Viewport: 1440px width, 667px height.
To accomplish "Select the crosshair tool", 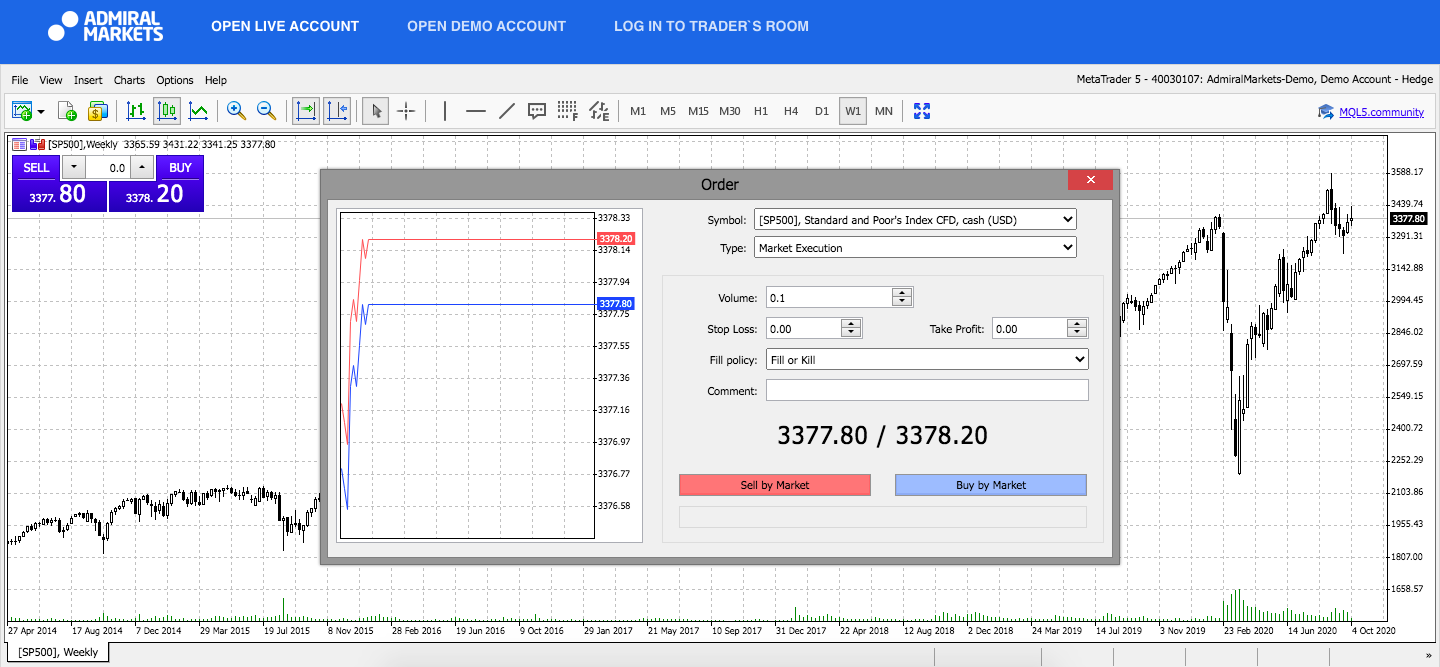I will (406, 110).
